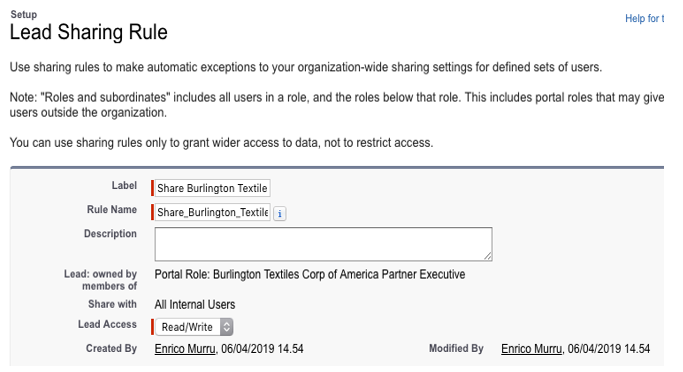683x372 pixels.
Task: Click the All Internal Users value
Action: (195, 304)
